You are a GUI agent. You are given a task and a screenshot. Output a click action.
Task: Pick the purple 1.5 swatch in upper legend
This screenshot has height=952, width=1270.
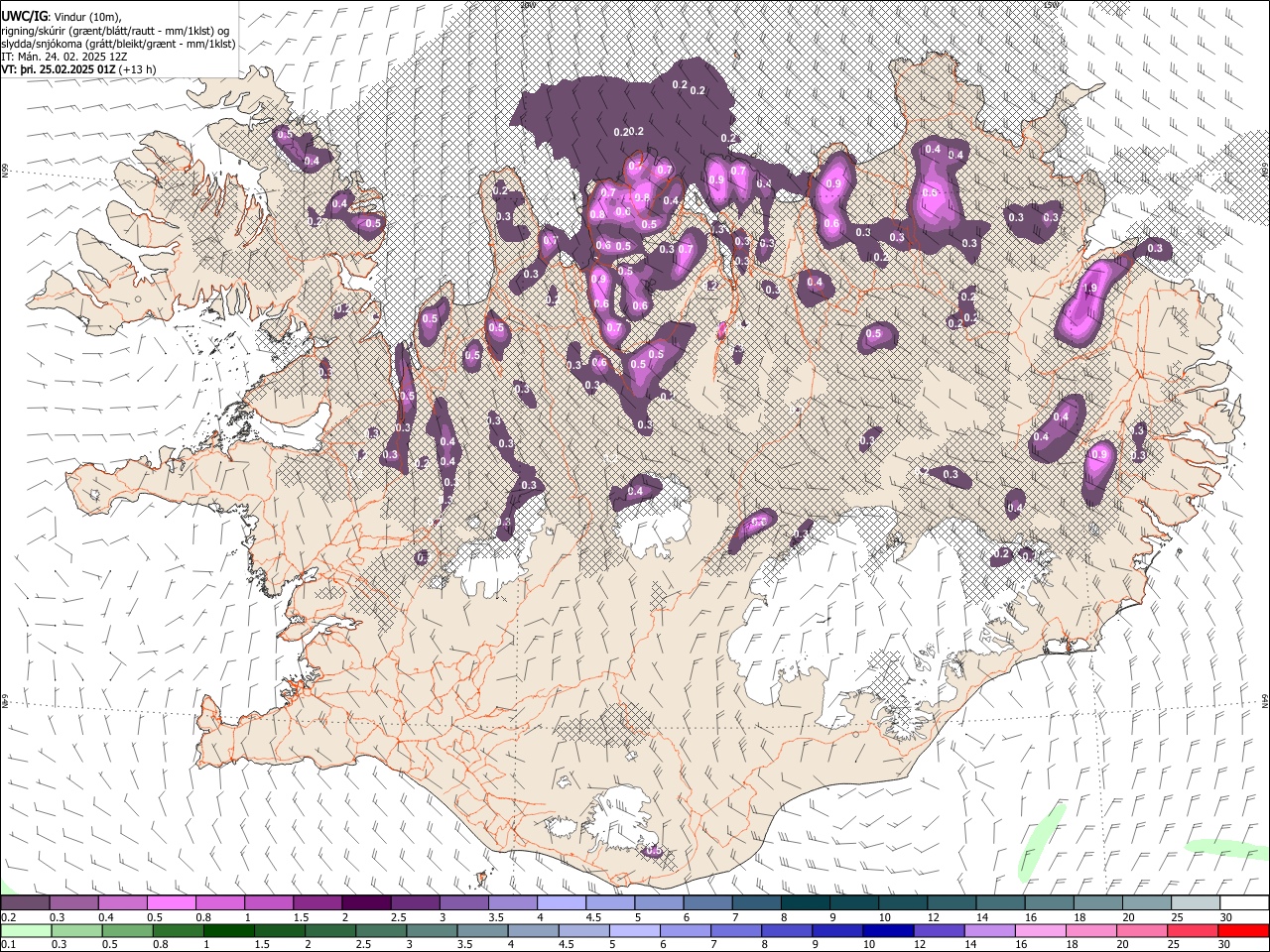(317, 903)
